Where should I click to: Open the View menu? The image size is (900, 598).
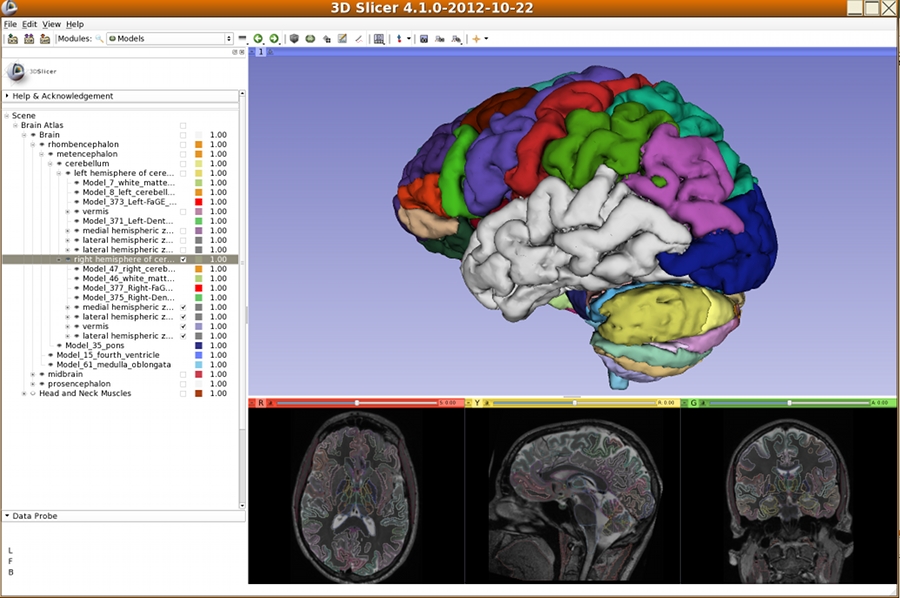point(51,24)
